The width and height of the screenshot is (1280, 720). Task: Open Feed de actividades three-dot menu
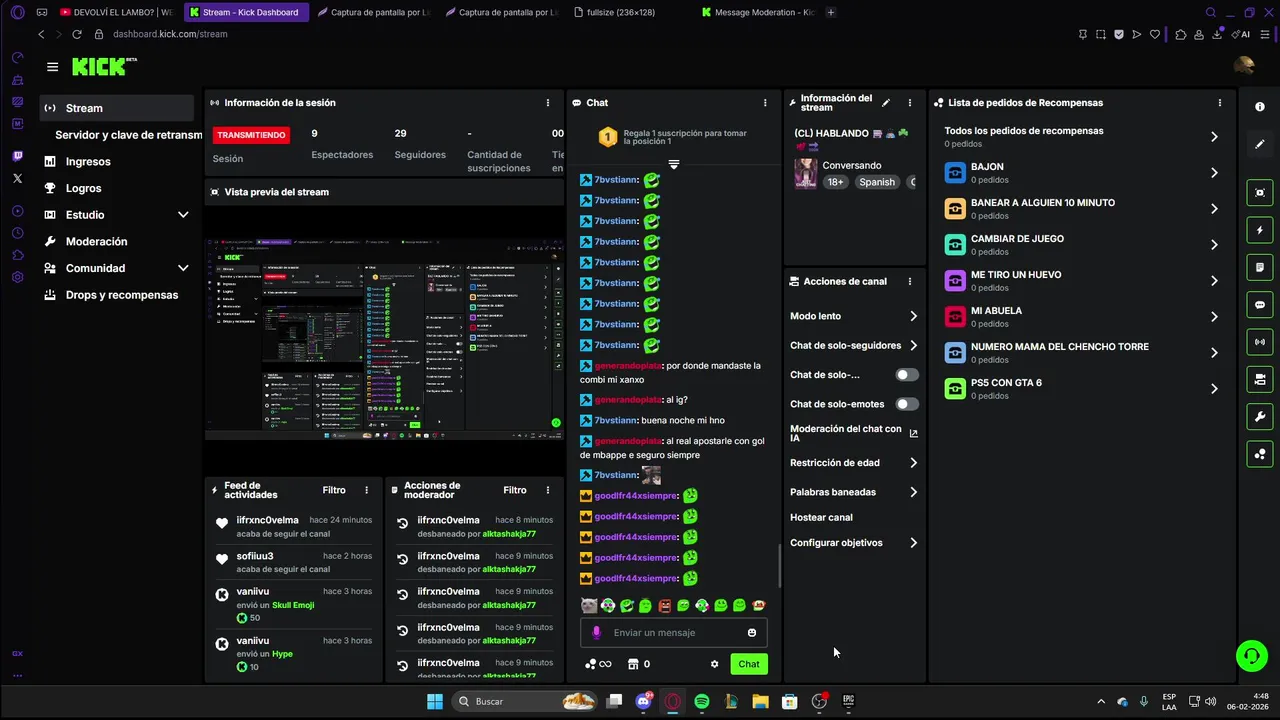[366, 490]
